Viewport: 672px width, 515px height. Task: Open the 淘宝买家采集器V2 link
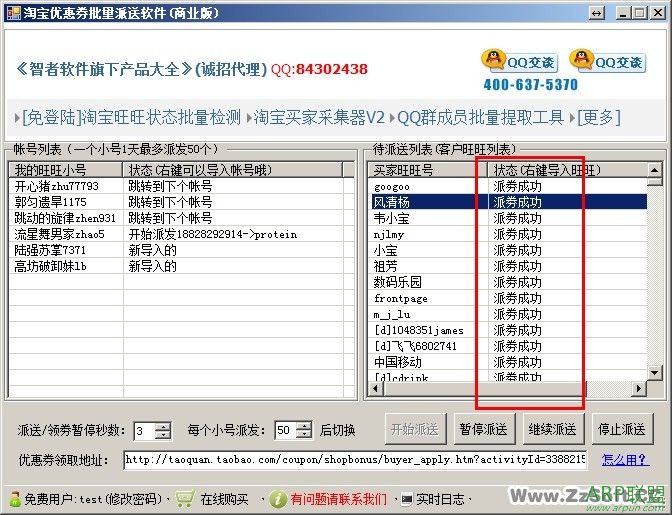click(319, 117)
